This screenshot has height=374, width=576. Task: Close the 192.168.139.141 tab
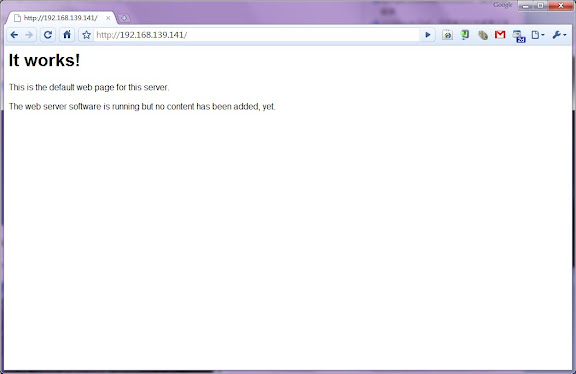[108, 18]
